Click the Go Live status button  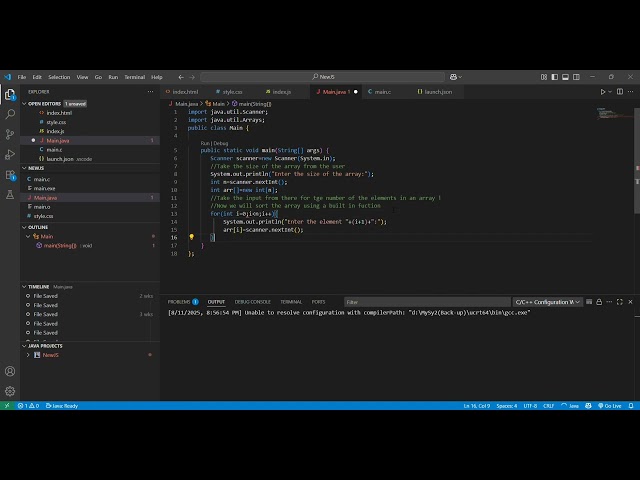coord(610,406)
